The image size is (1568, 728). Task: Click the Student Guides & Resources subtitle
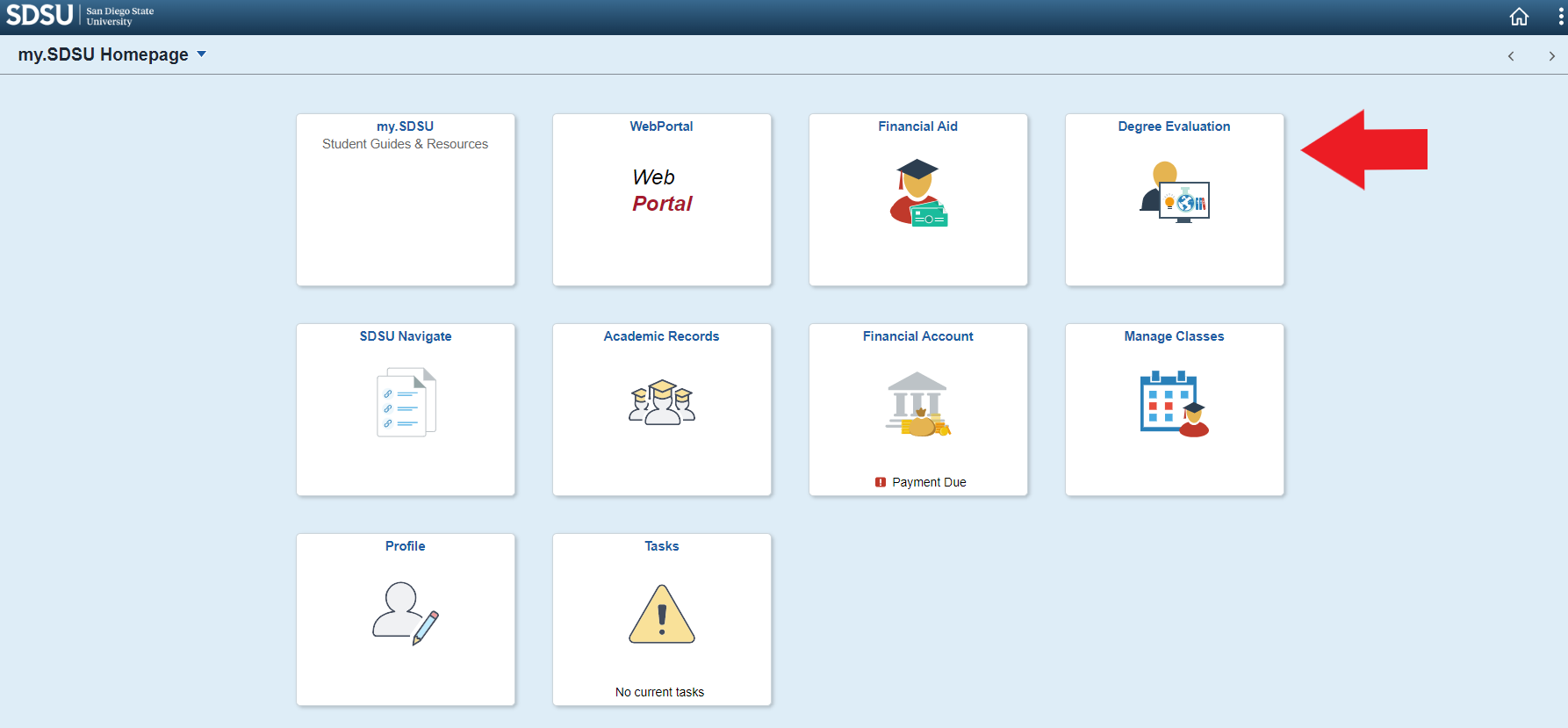406,144
